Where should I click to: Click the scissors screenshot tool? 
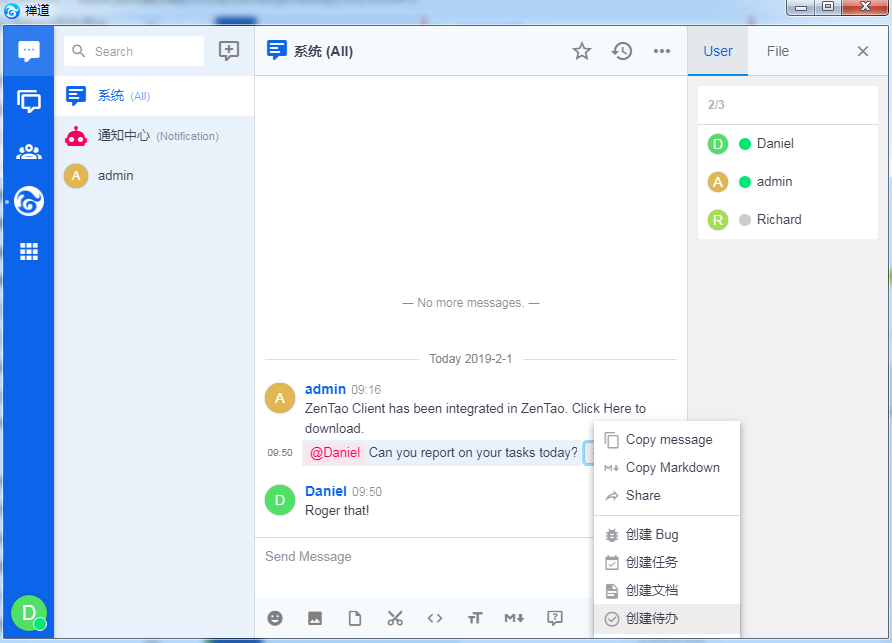[395, 618]
